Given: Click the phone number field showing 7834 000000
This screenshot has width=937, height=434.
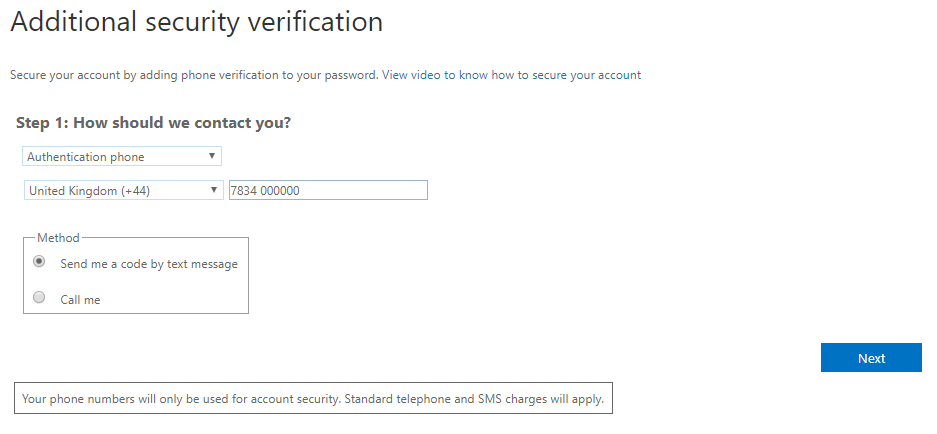Looking at the screenshot, I should [x=328, y=190].
